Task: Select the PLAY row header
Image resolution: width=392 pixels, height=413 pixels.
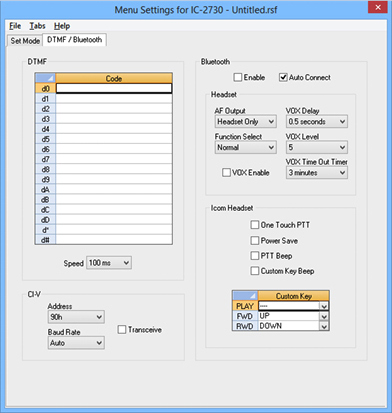Action: pos(245,306)
